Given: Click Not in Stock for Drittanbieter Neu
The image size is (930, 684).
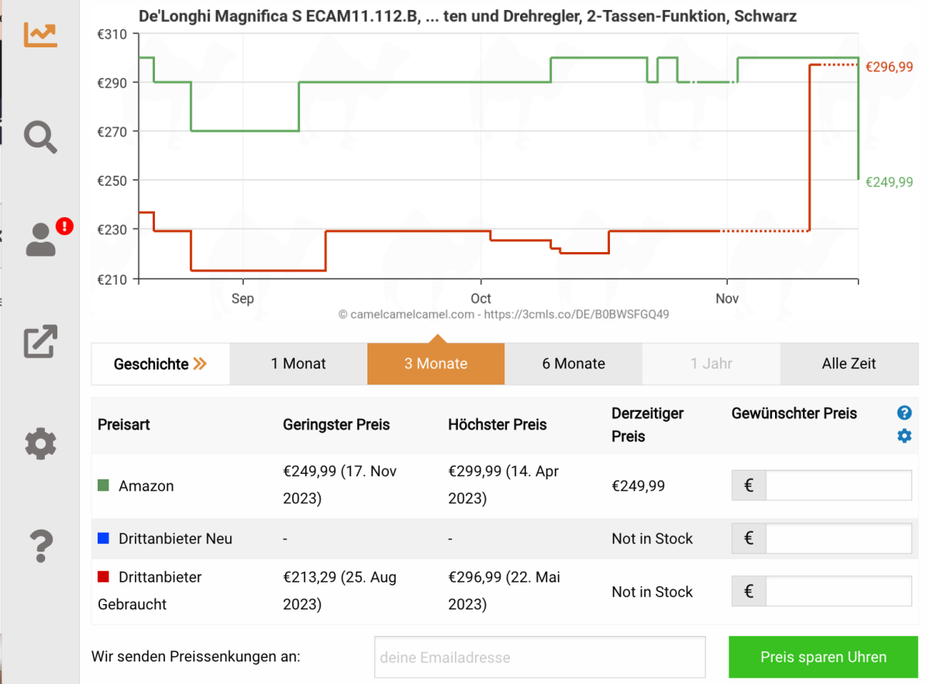Looking at the screenshot, I should 652,539.
